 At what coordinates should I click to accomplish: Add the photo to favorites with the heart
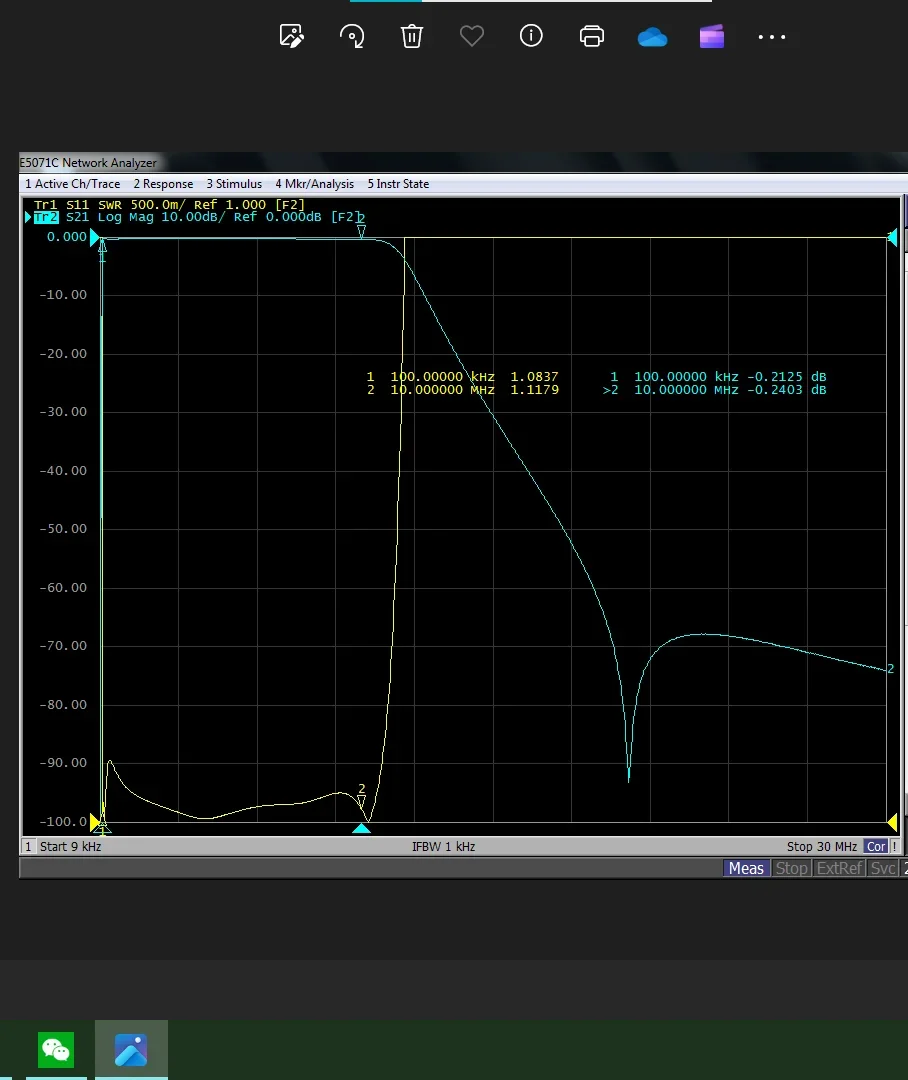(471, 37)
